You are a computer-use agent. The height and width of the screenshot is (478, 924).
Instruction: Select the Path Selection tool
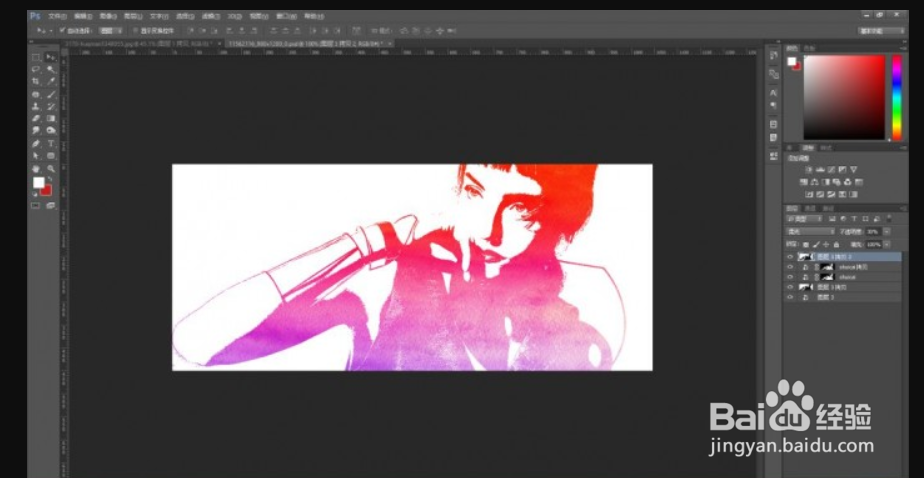coord(36,156)
